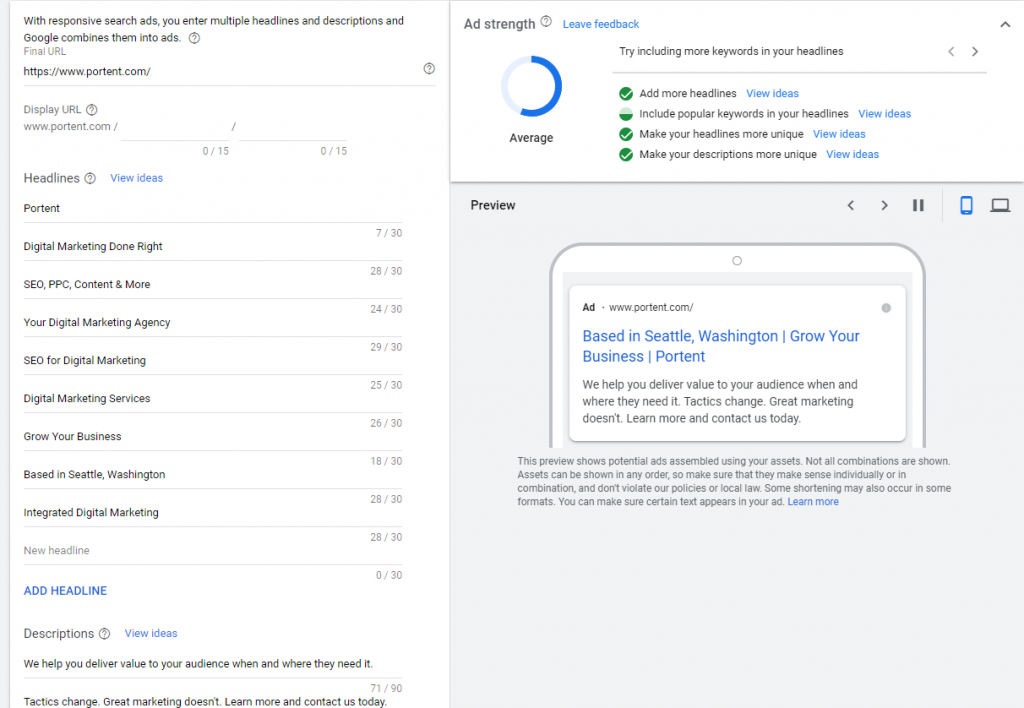Click the second Display URL path field
This screenshot has height=708, width=1024.
[x=293, y=128]
